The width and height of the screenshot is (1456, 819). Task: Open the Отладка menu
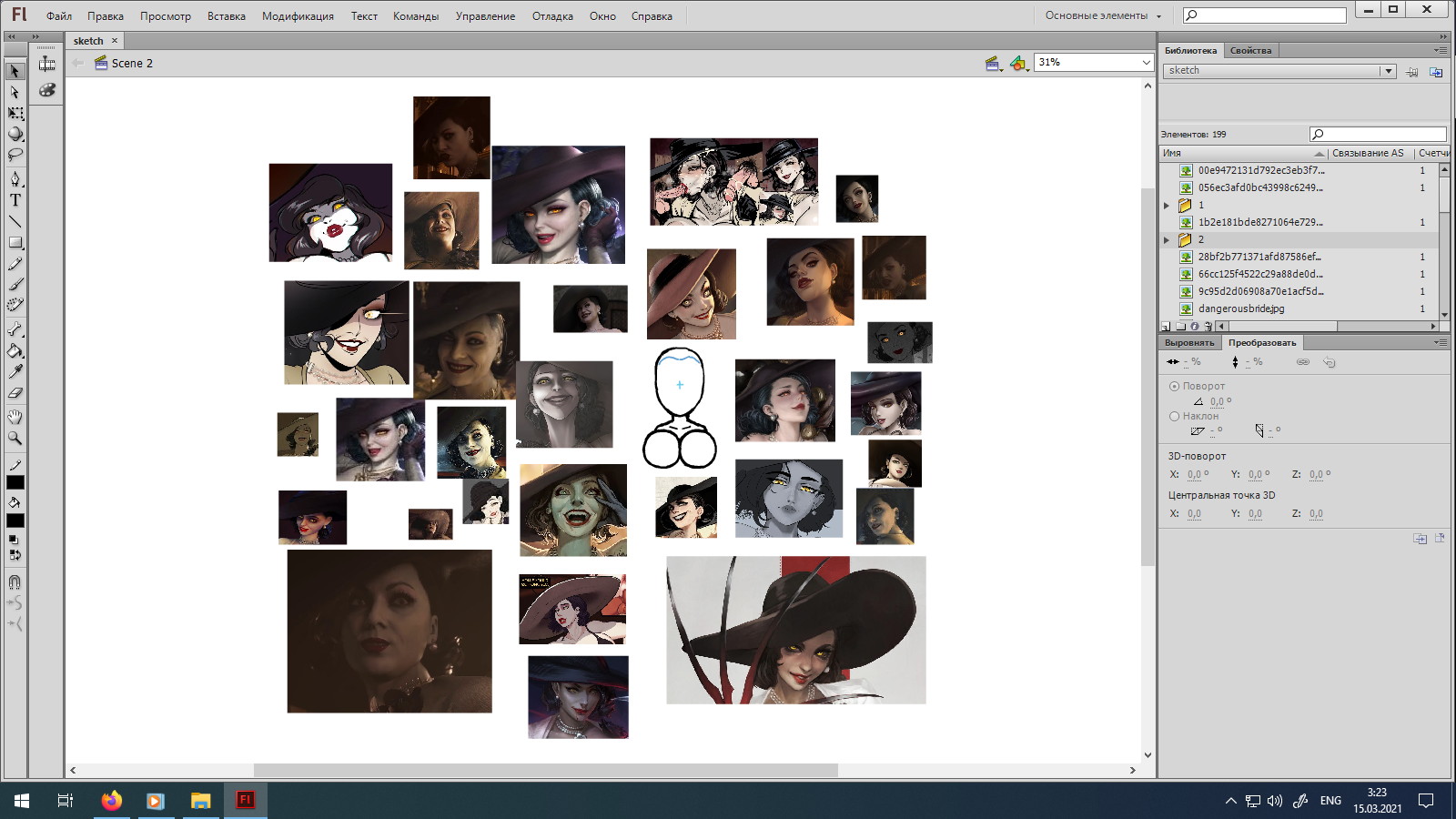(552, 16)
